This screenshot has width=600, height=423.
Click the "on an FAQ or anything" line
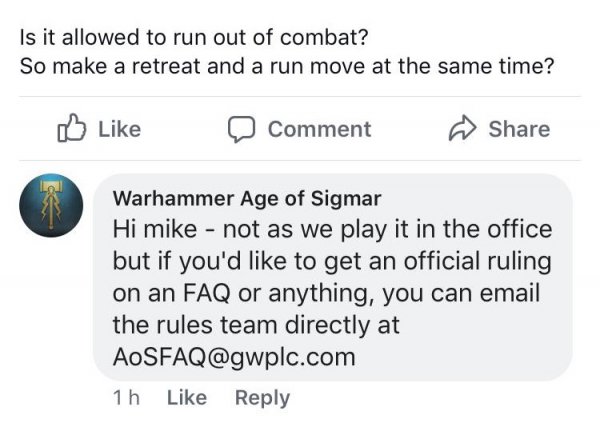point(326,293)
